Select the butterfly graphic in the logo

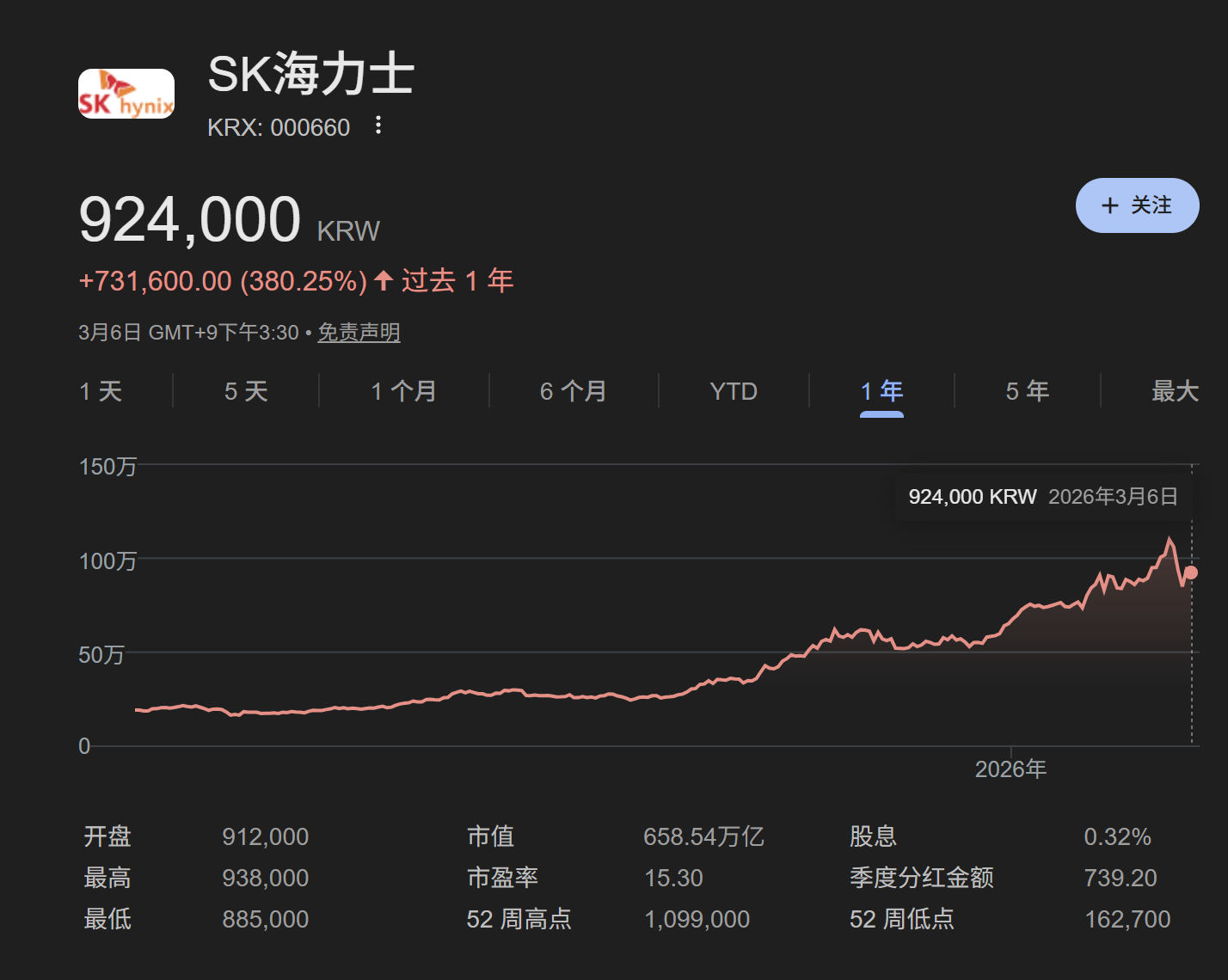click(x=114, y=82)
